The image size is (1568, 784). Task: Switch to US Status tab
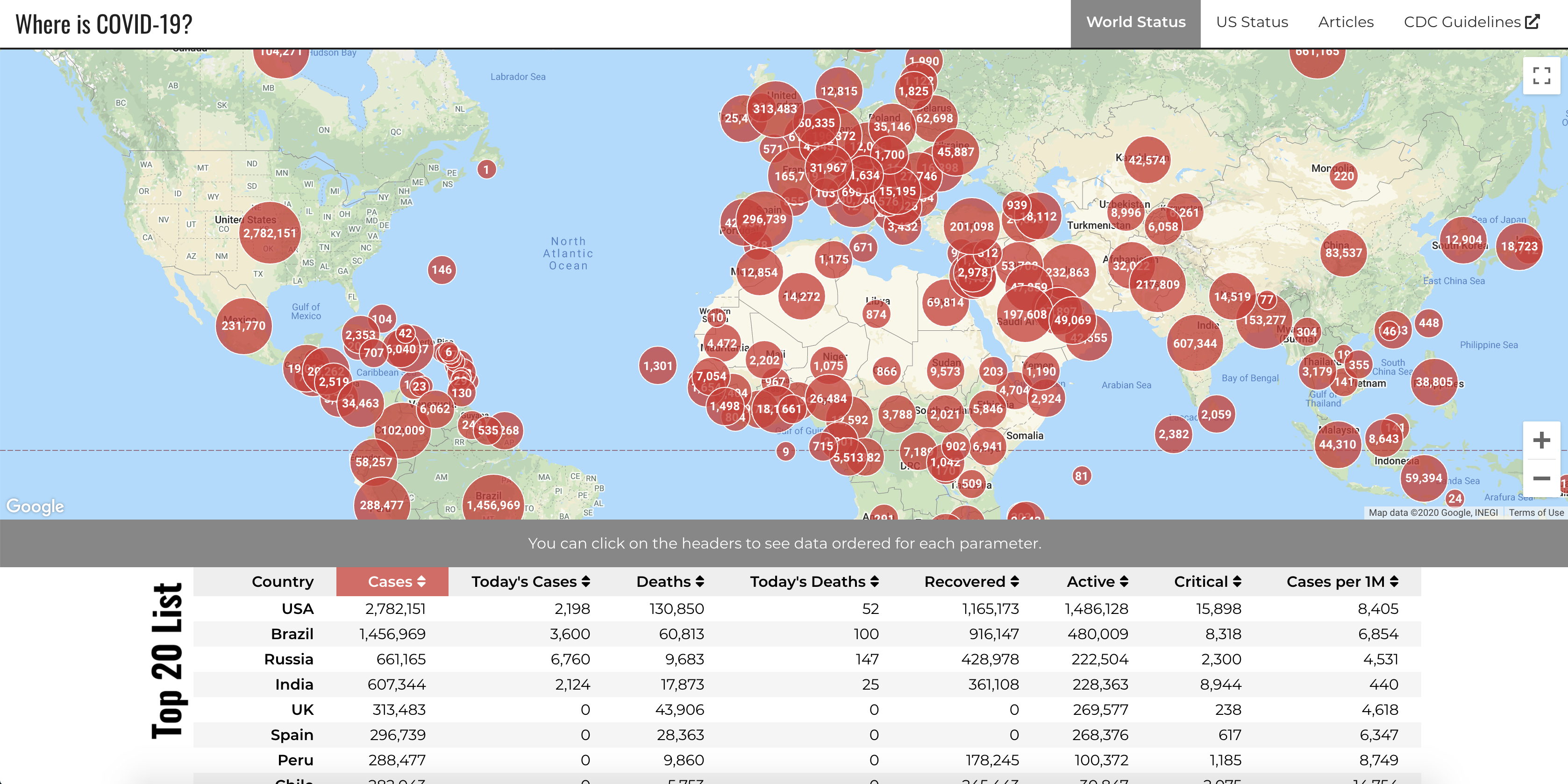pyautogui.click(x=1252, y=22)
